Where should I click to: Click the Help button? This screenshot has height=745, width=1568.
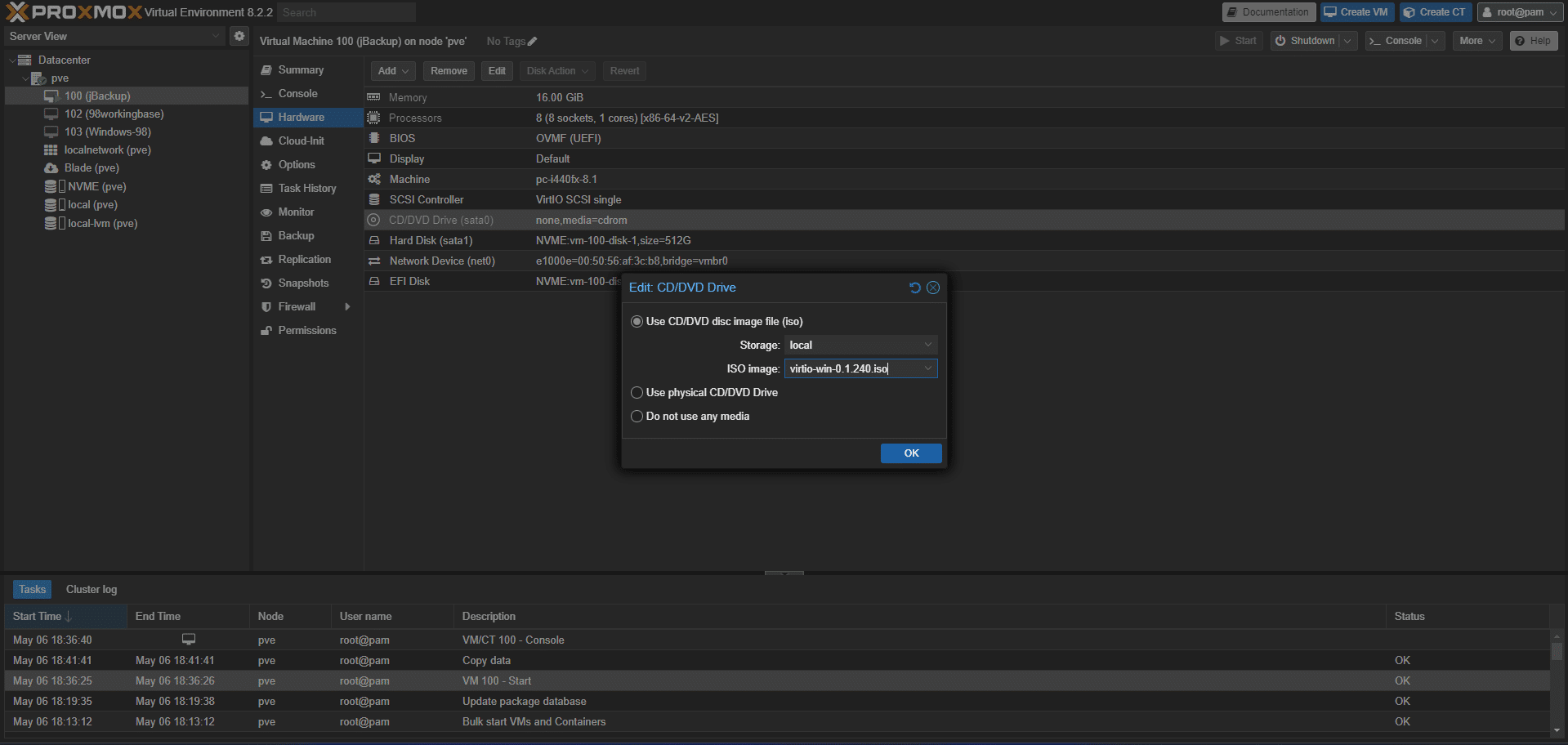1533,41
